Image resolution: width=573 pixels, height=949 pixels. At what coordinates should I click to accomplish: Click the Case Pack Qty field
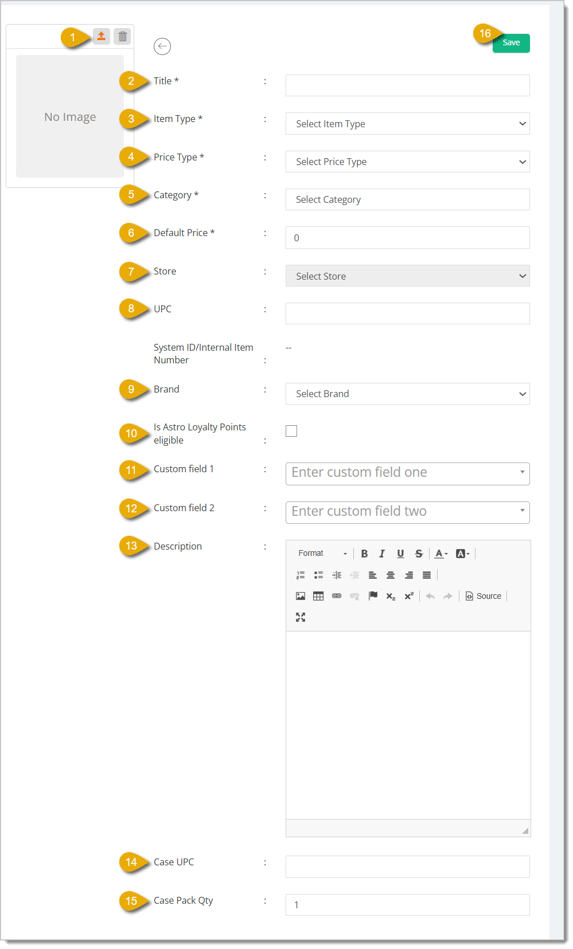tap(408, 905)
